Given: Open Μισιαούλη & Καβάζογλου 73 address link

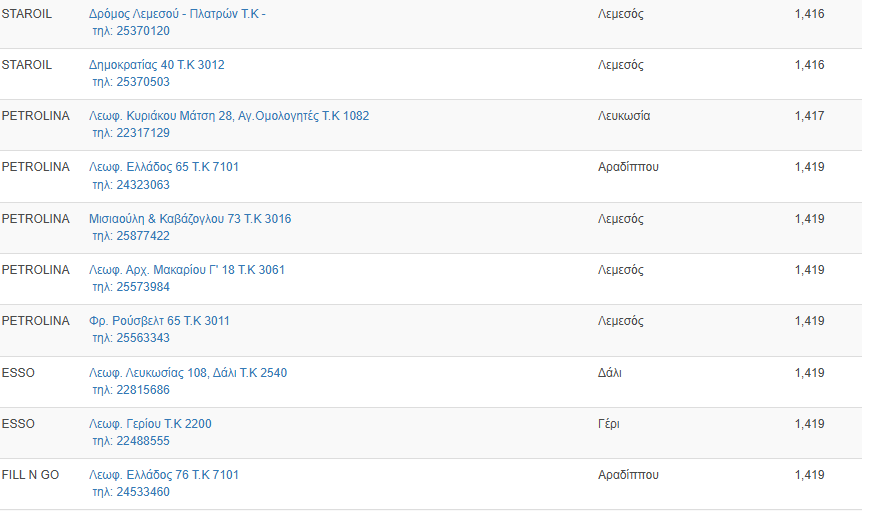Looking at the screenshot, I should pyautogui.click(x=190, y=219).
